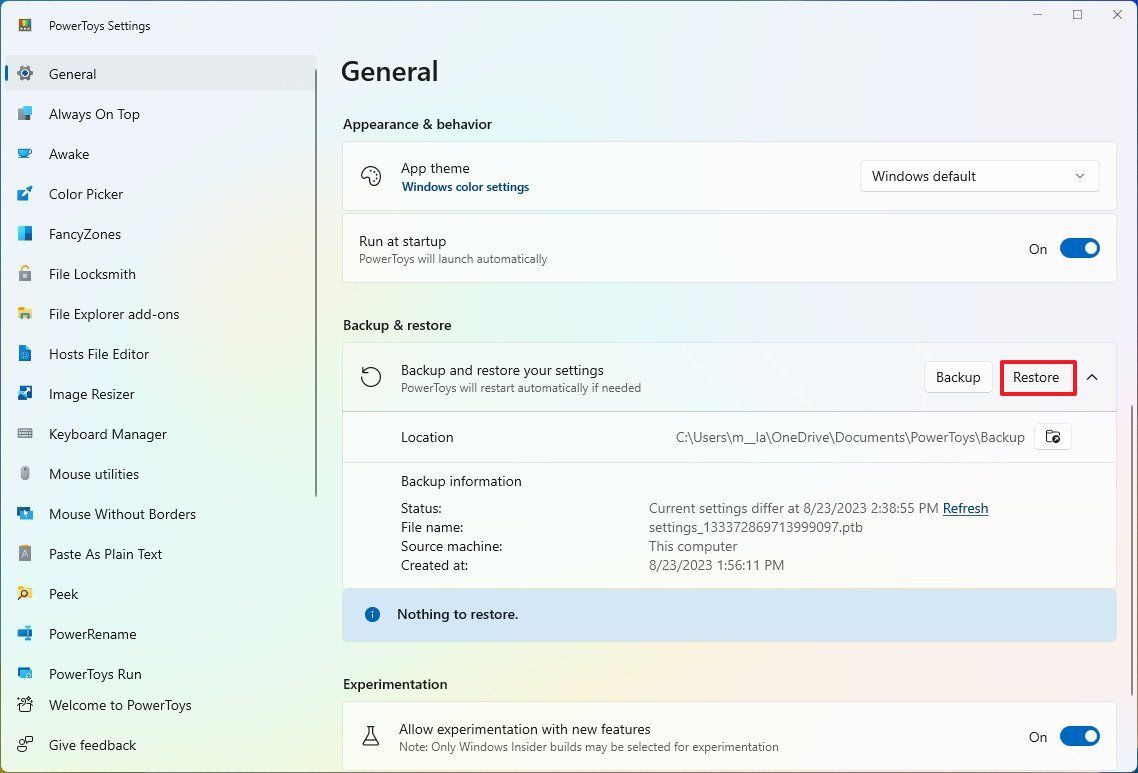Open FancyZones settings via its sidebar icon
This screenshot has height=773, width=1138.
24,234
